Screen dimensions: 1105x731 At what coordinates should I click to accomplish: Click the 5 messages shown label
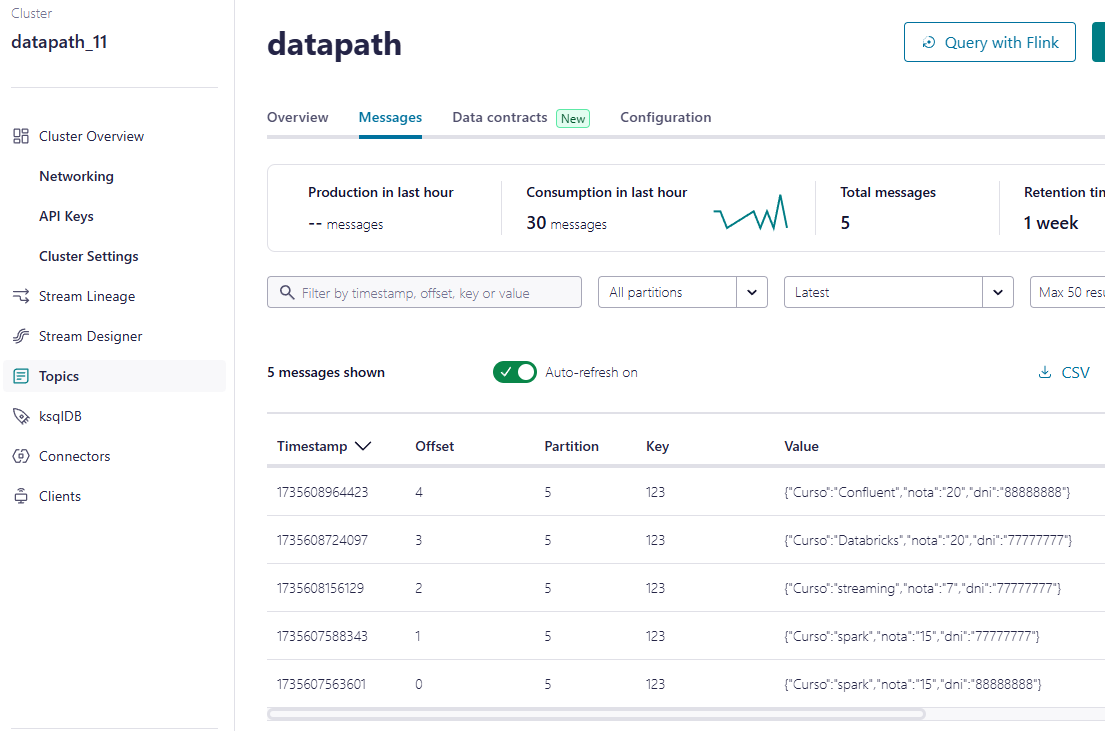pos(326,372)
